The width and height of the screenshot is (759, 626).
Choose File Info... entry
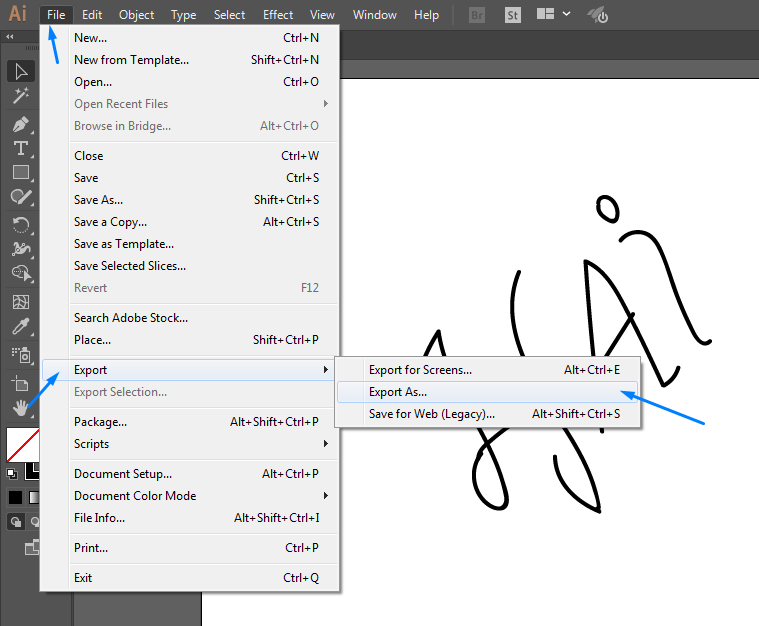pyautogui.click(x=190, y=518)
